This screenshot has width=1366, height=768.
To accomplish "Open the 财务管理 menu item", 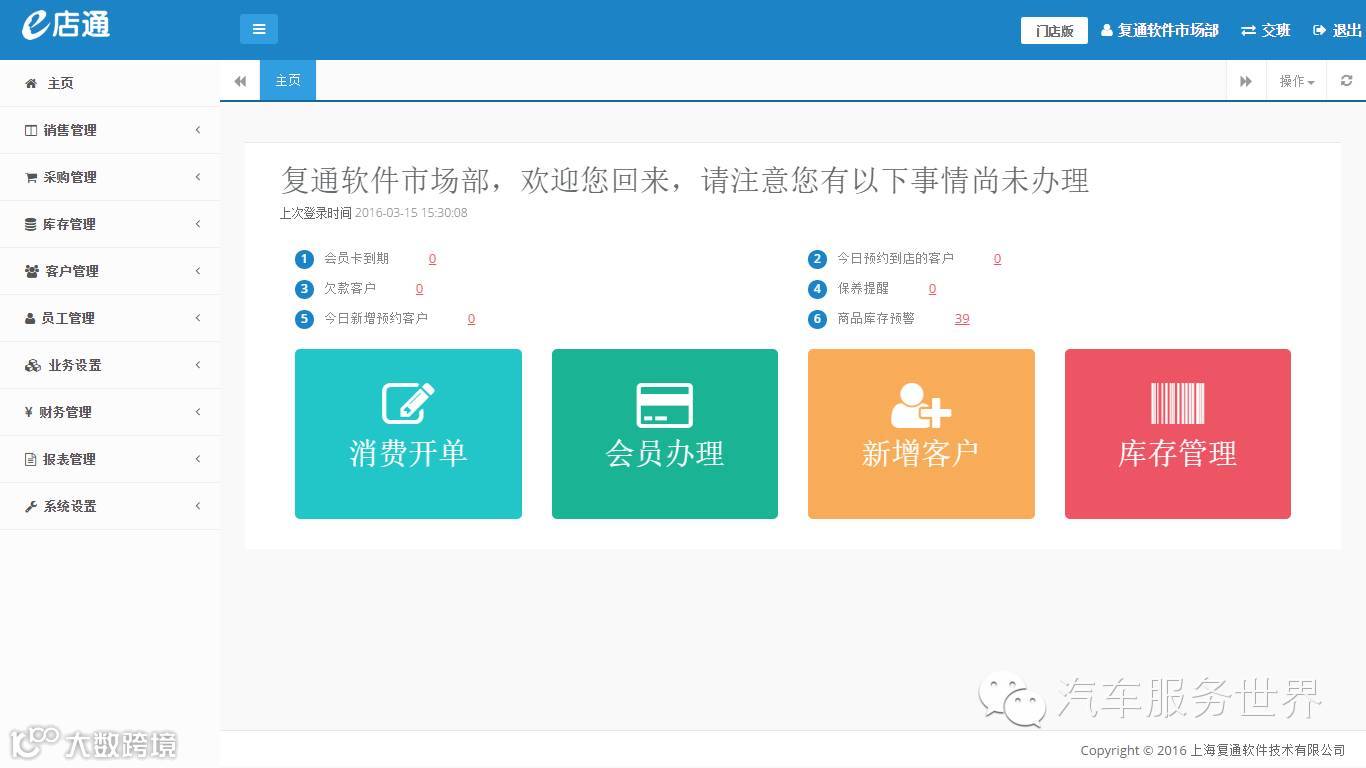I will point(110,412).
